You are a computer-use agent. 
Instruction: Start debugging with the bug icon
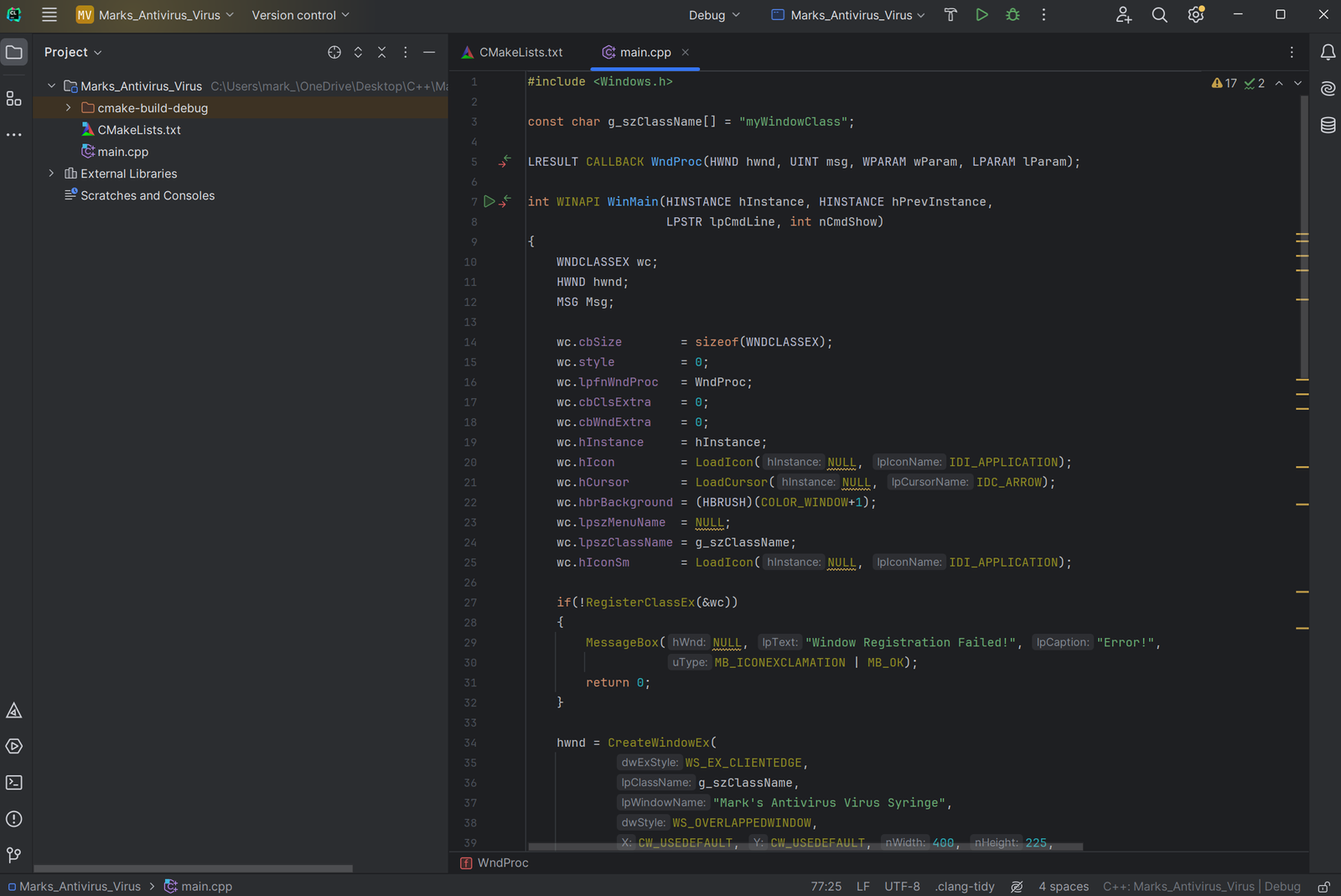[1012, 15]
